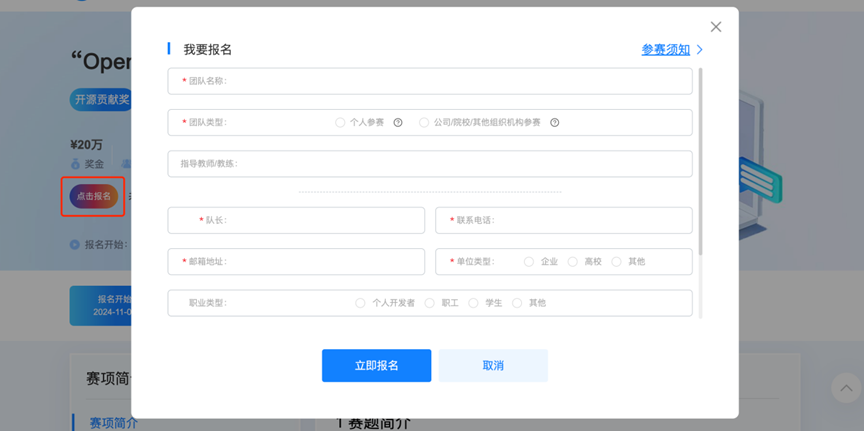
Task: Select 个人参赛 team type radio
Action: 340,123
